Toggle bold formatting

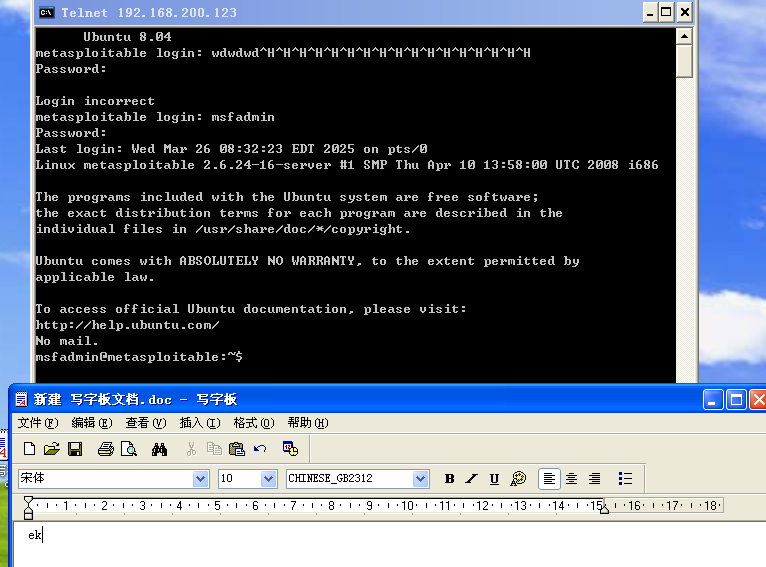pyautogui.click(x=449, y=479)
